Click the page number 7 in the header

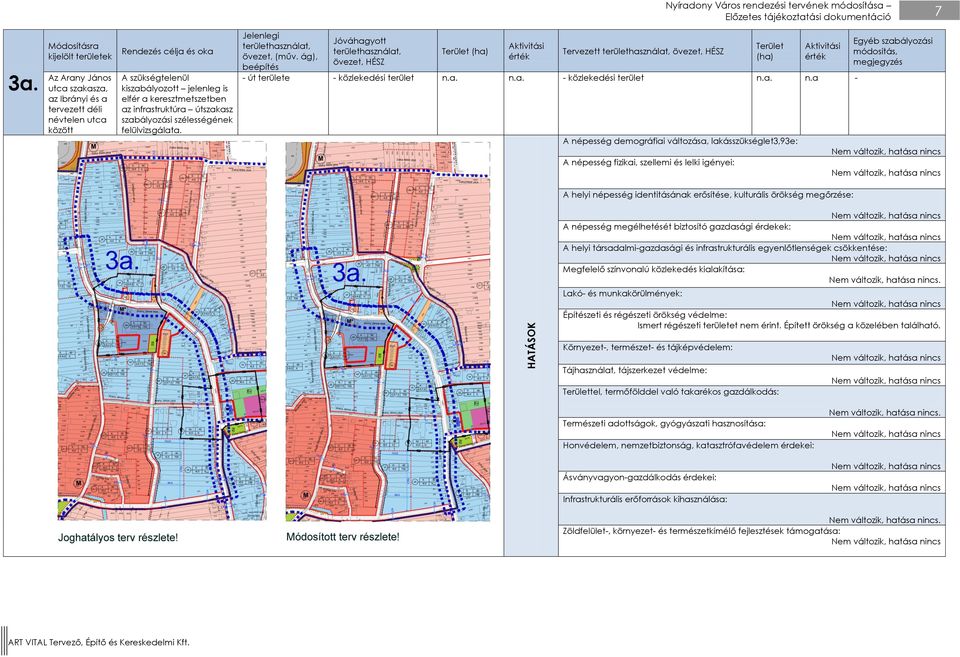click(938, 10)
